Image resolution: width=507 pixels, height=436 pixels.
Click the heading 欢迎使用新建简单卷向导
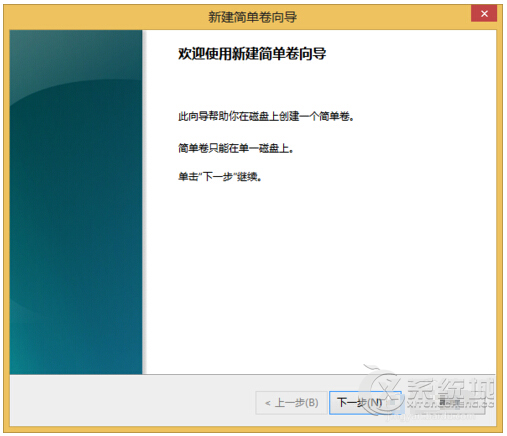(252, 54)
